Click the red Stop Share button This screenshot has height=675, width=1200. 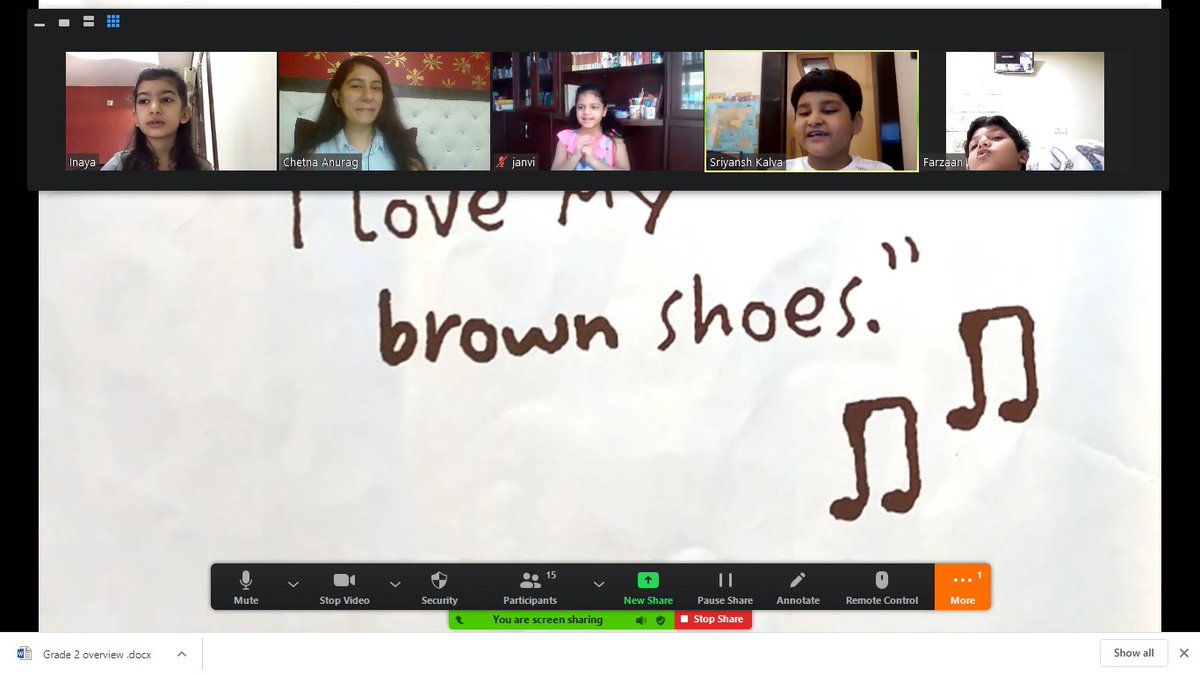(711, 620)
